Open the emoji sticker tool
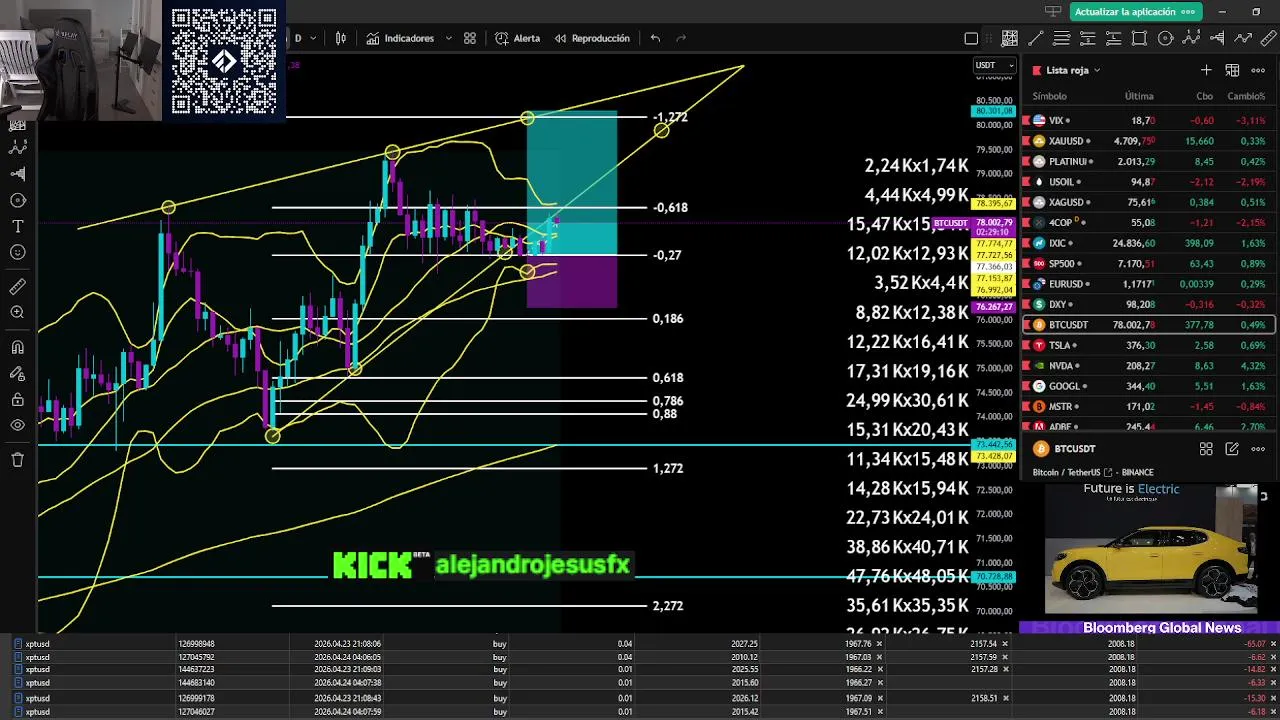This screenshot has height=720, width=1280. click(x=17, y=253)
